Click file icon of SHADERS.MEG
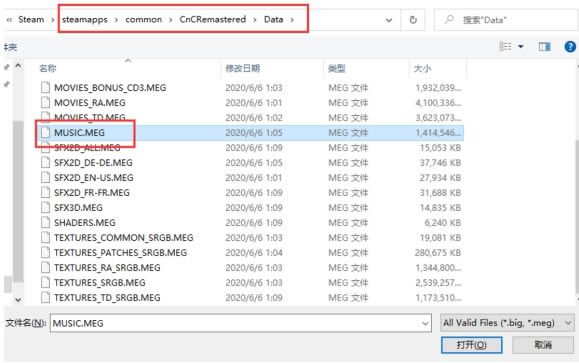This screenshot has height=363, width=579. pyautogui.click(x=45, y=222)
